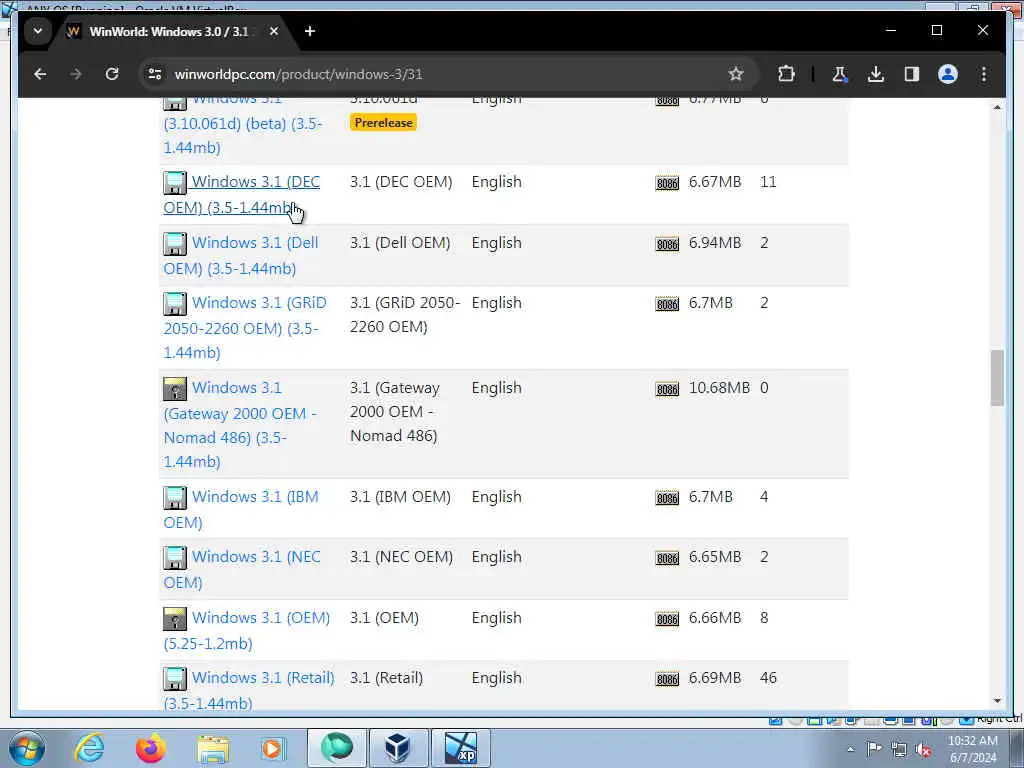Open the Chrome downloads icon
Viewport: 1024px width, 768px height.
coord(876,74)
